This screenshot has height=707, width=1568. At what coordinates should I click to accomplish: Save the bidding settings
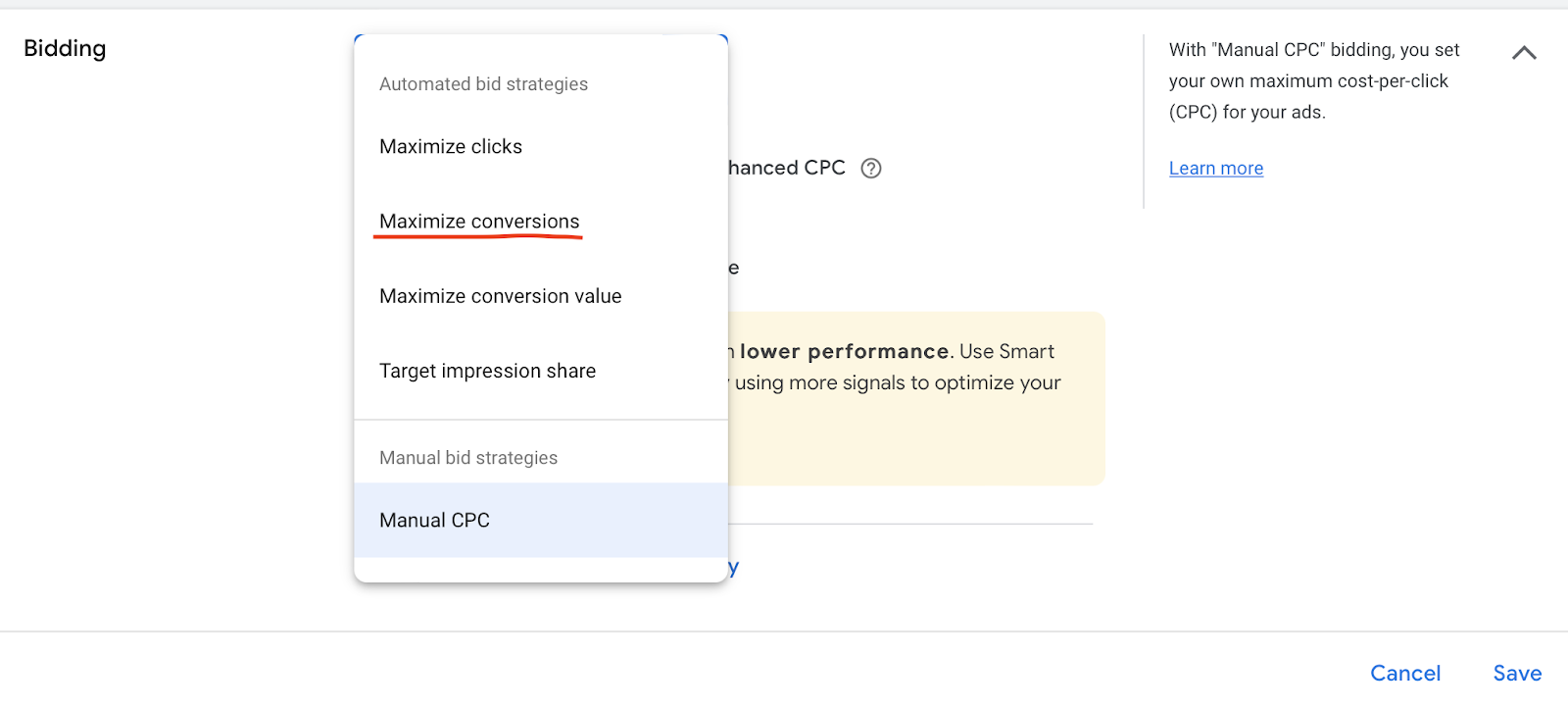coord(1516,673)
